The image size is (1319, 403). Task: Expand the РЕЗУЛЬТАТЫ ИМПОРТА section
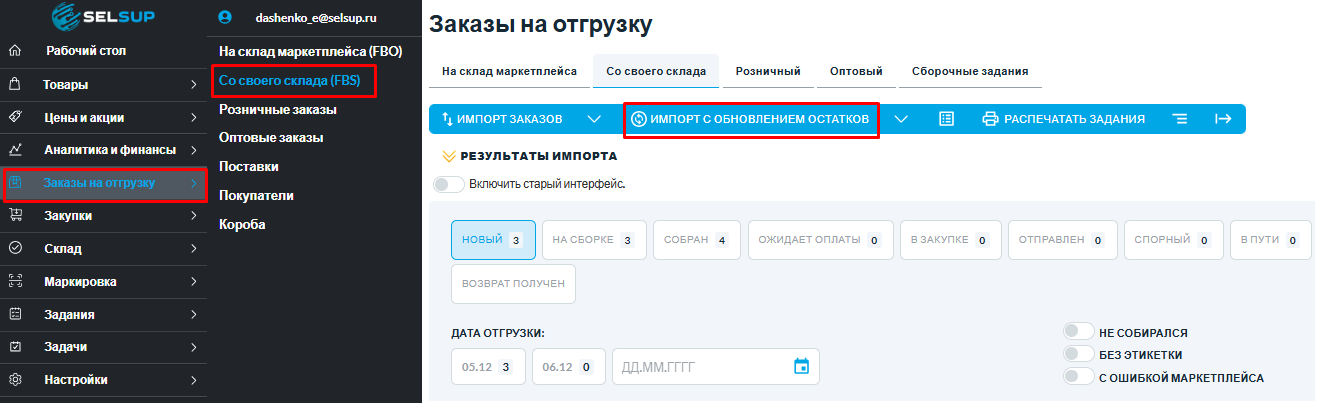(530, 156)
